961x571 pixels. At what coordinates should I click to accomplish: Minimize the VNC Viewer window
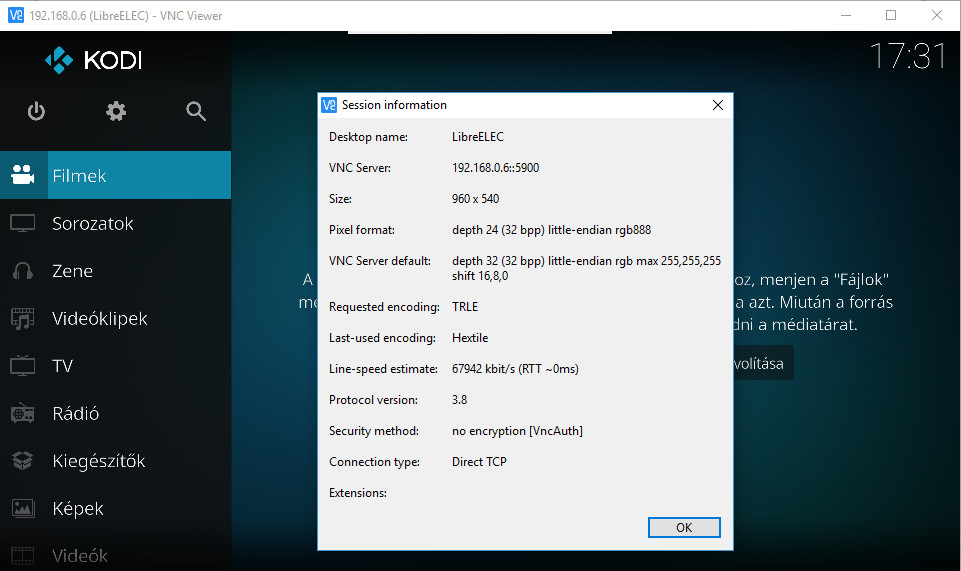click(x=846, y=15)
